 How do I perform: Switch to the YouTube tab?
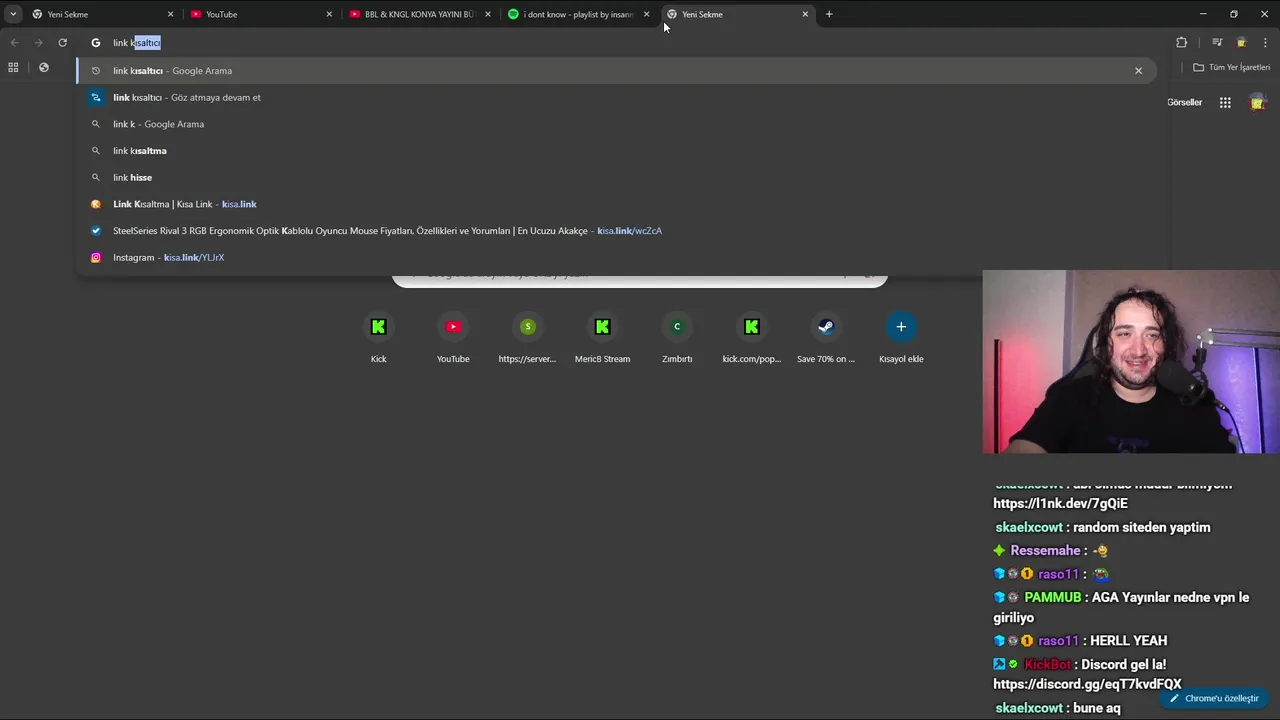[260, 14]
